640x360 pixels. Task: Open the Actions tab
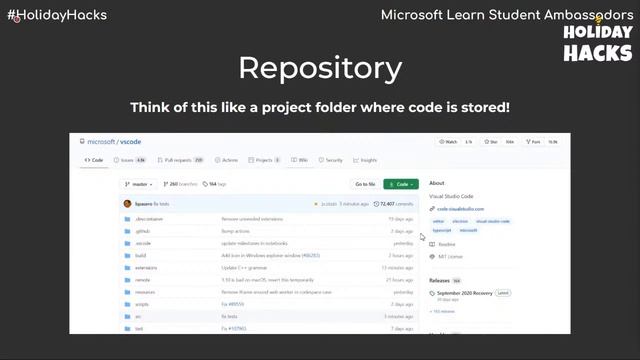[227, 160]
